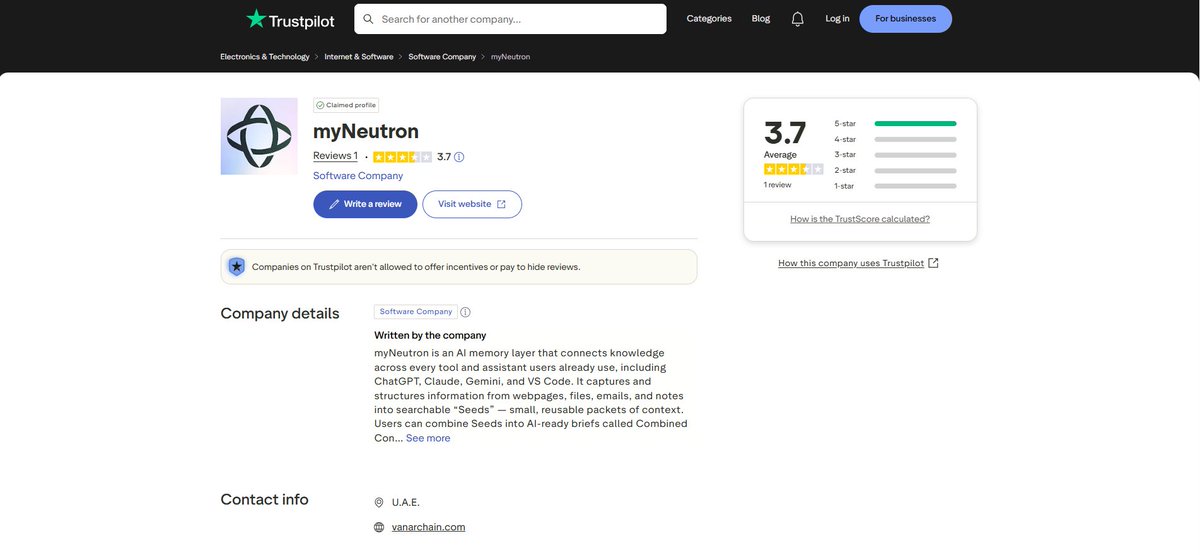1200x555 pixels.
Task: Open the Categories menu
Action: pos(709,19)
